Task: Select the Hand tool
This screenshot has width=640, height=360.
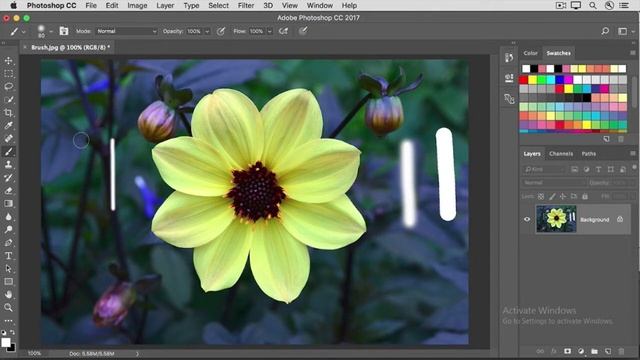Action: pos(9,294)
